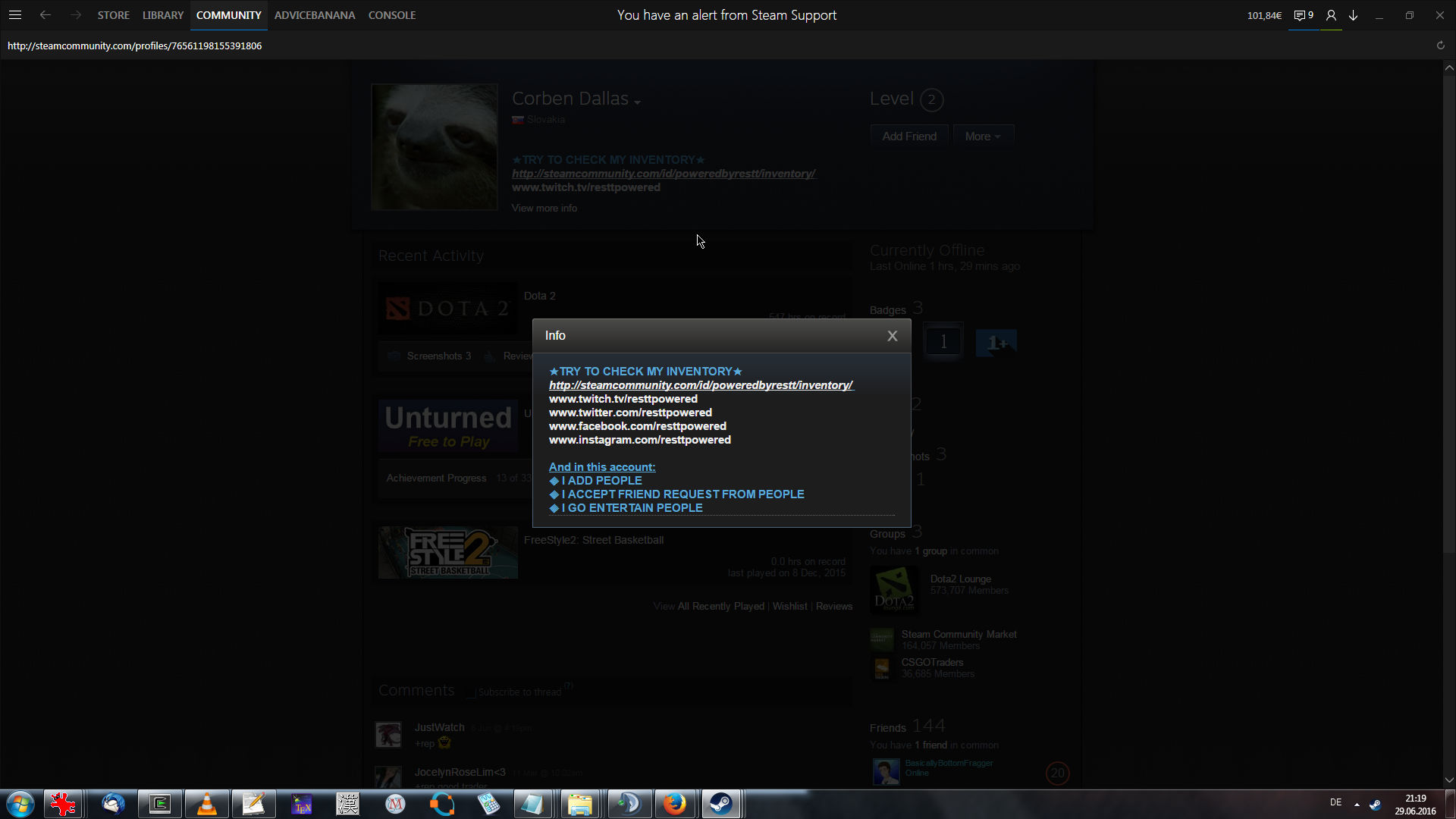Screen dimensions: 1456x819
Task: Open the friends/account person icon
Action: pos(1331,15)
